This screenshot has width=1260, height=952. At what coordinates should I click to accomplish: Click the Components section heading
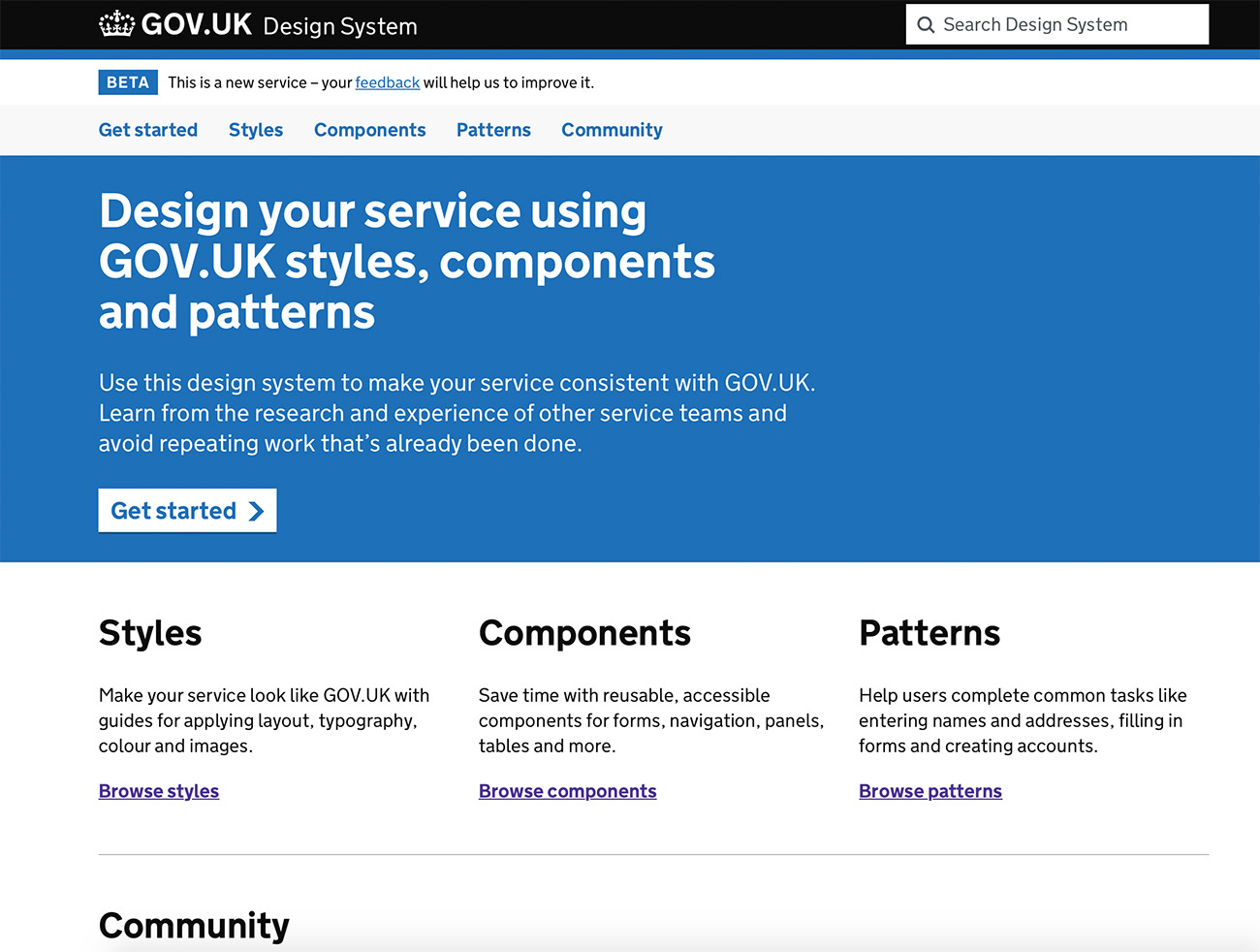pyautogui.click(x=584, y=633)
